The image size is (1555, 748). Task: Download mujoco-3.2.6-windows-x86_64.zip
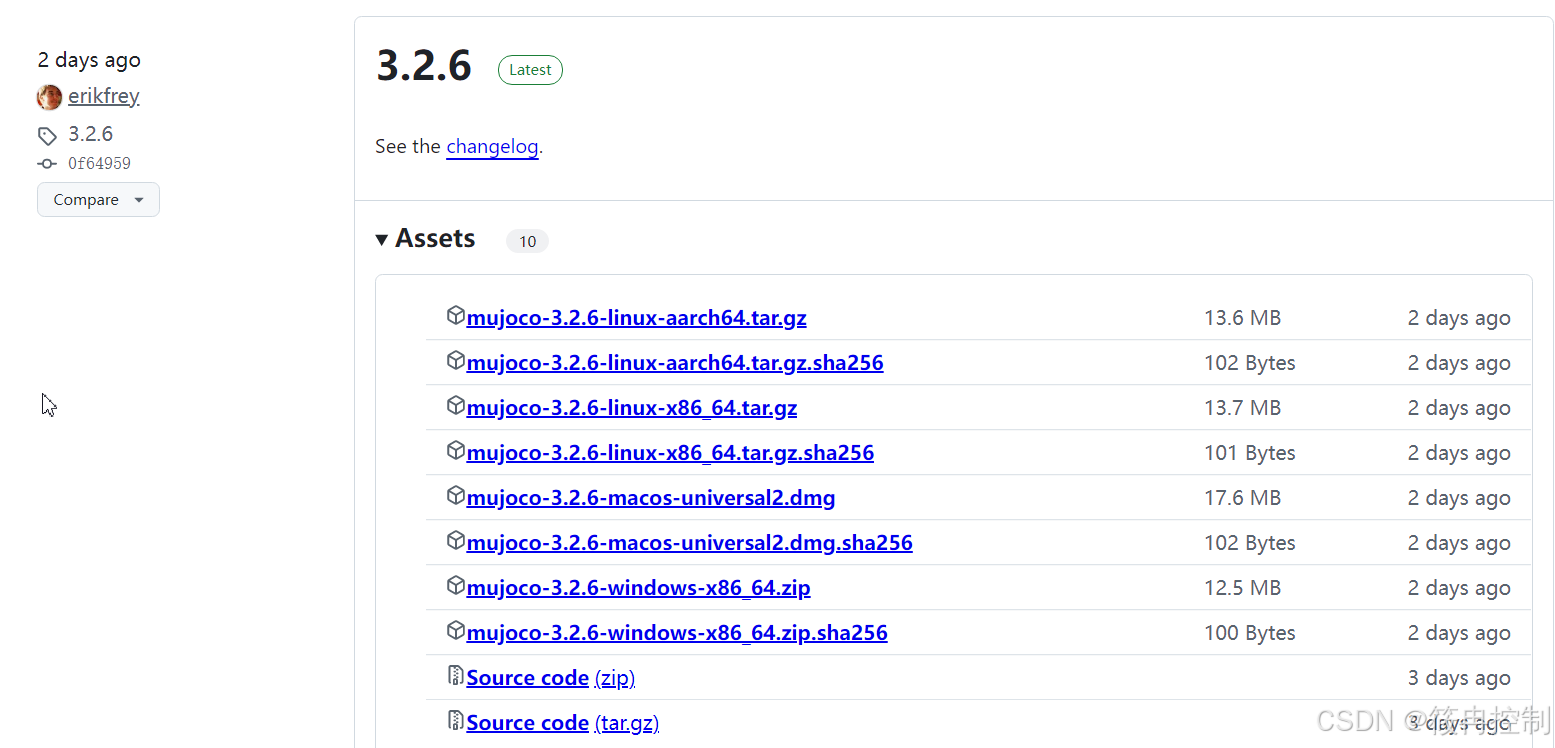tap(638, 588)
